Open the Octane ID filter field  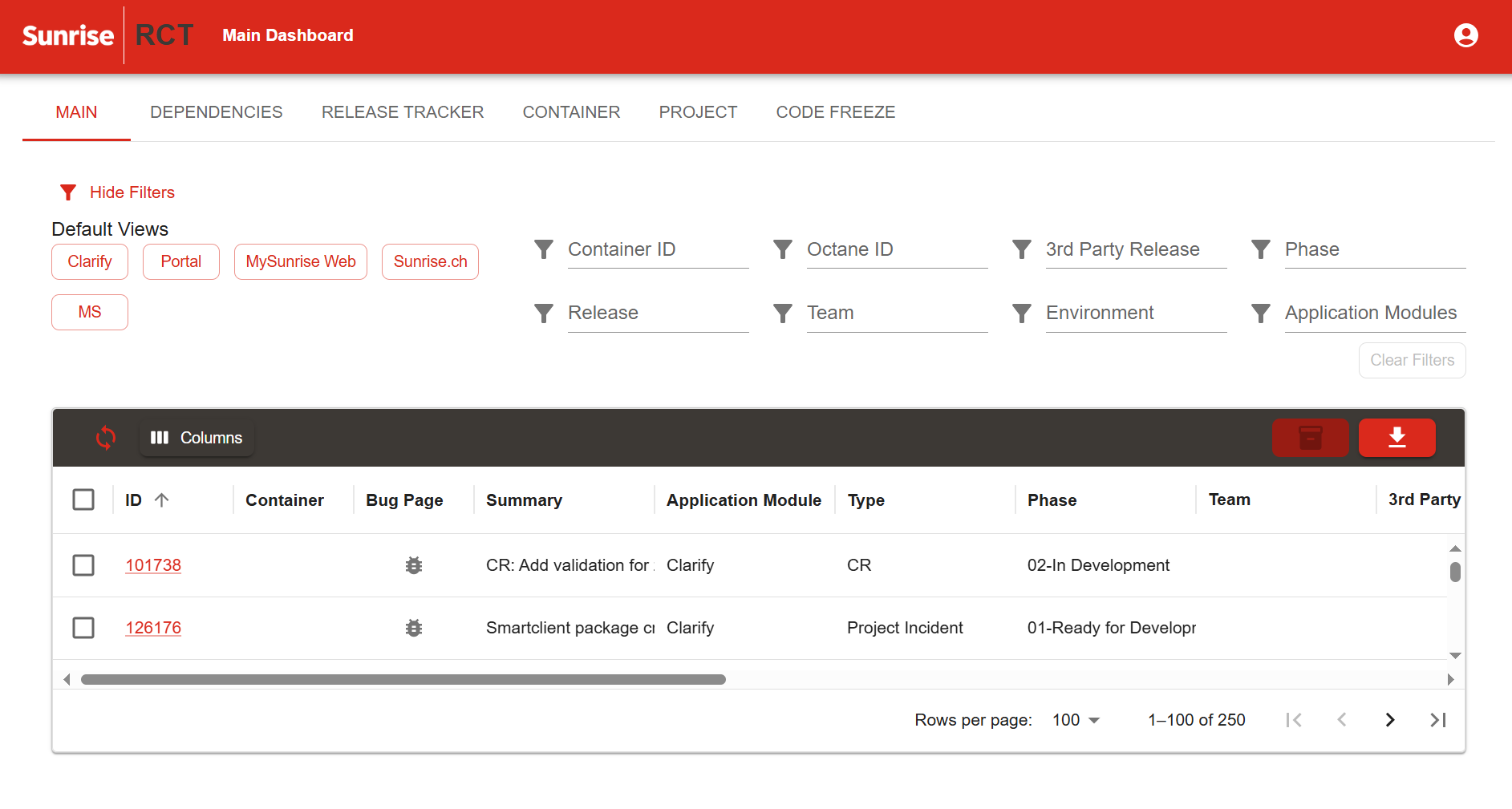897,250
